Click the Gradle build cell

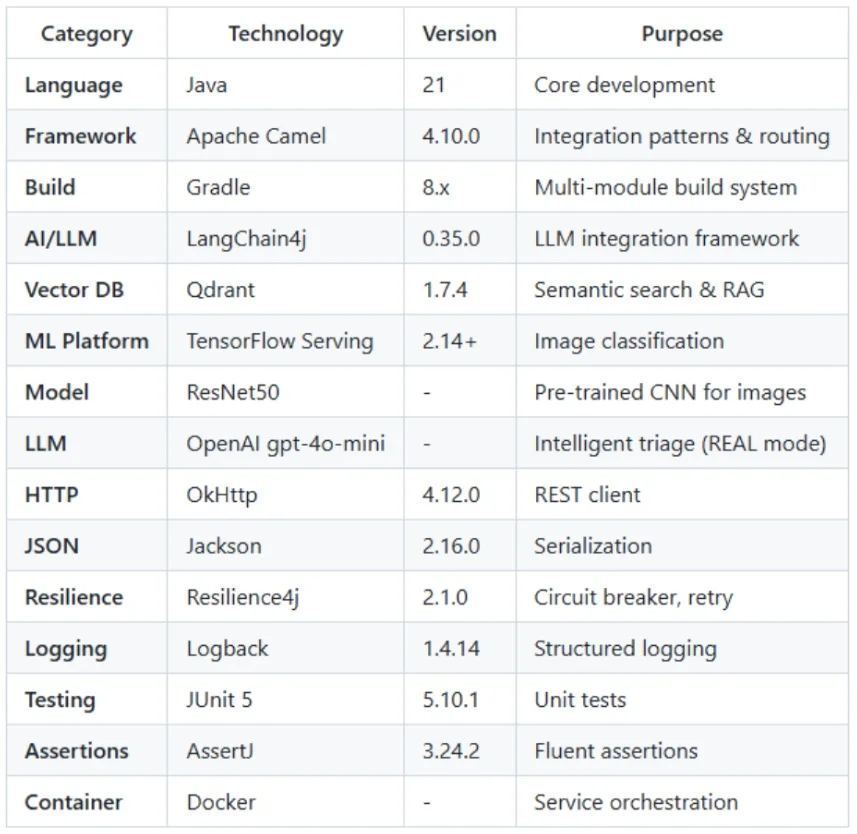[218, 187]
